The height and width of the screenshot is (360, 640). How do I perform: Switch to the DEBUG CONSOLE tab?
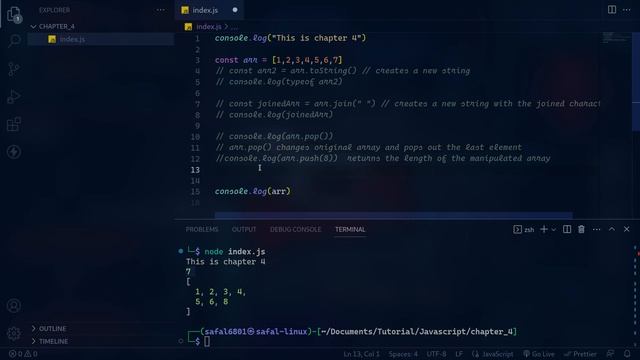(296, 229)
